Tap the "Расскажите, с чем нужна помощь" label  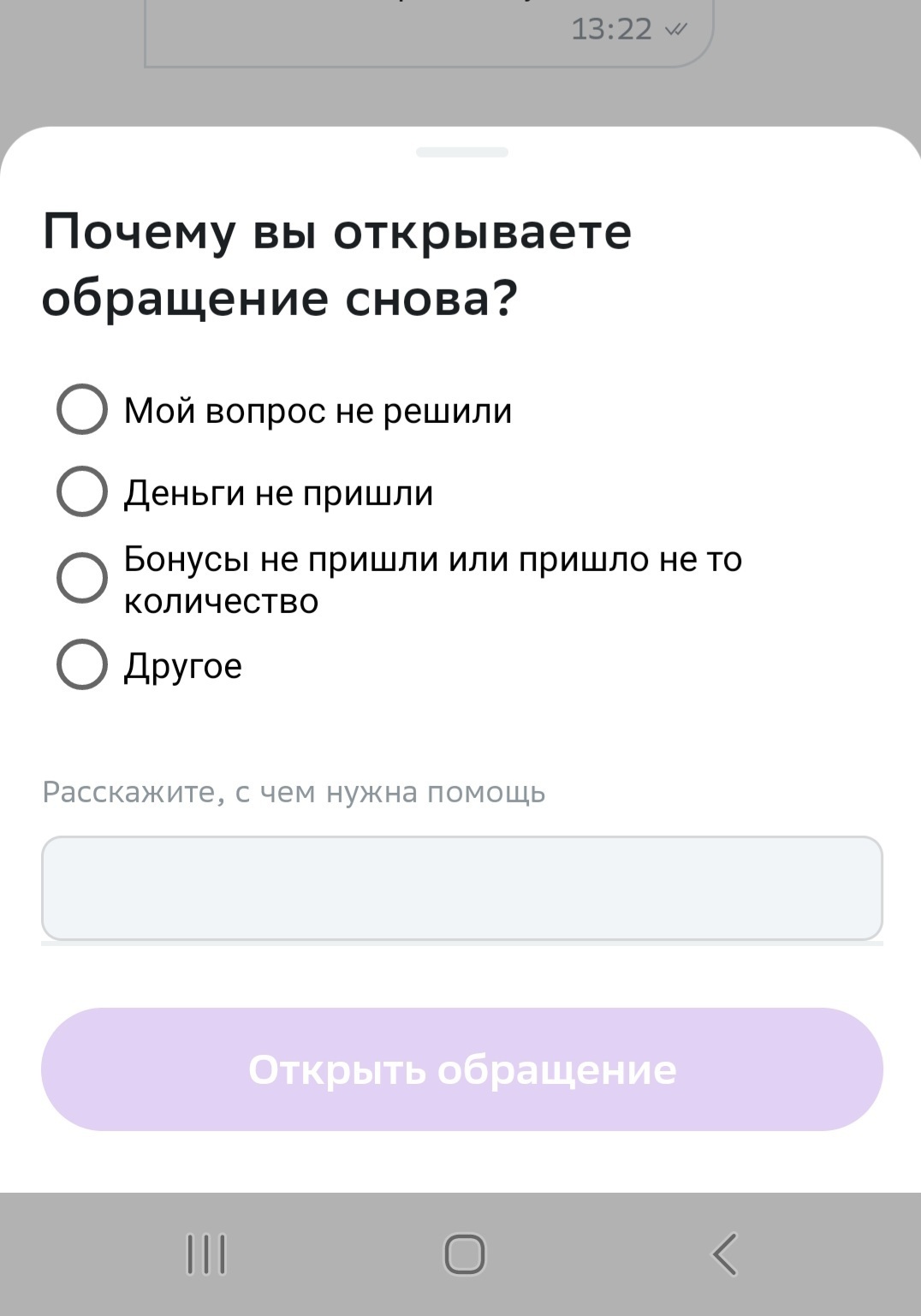click(x=294, y=792)
